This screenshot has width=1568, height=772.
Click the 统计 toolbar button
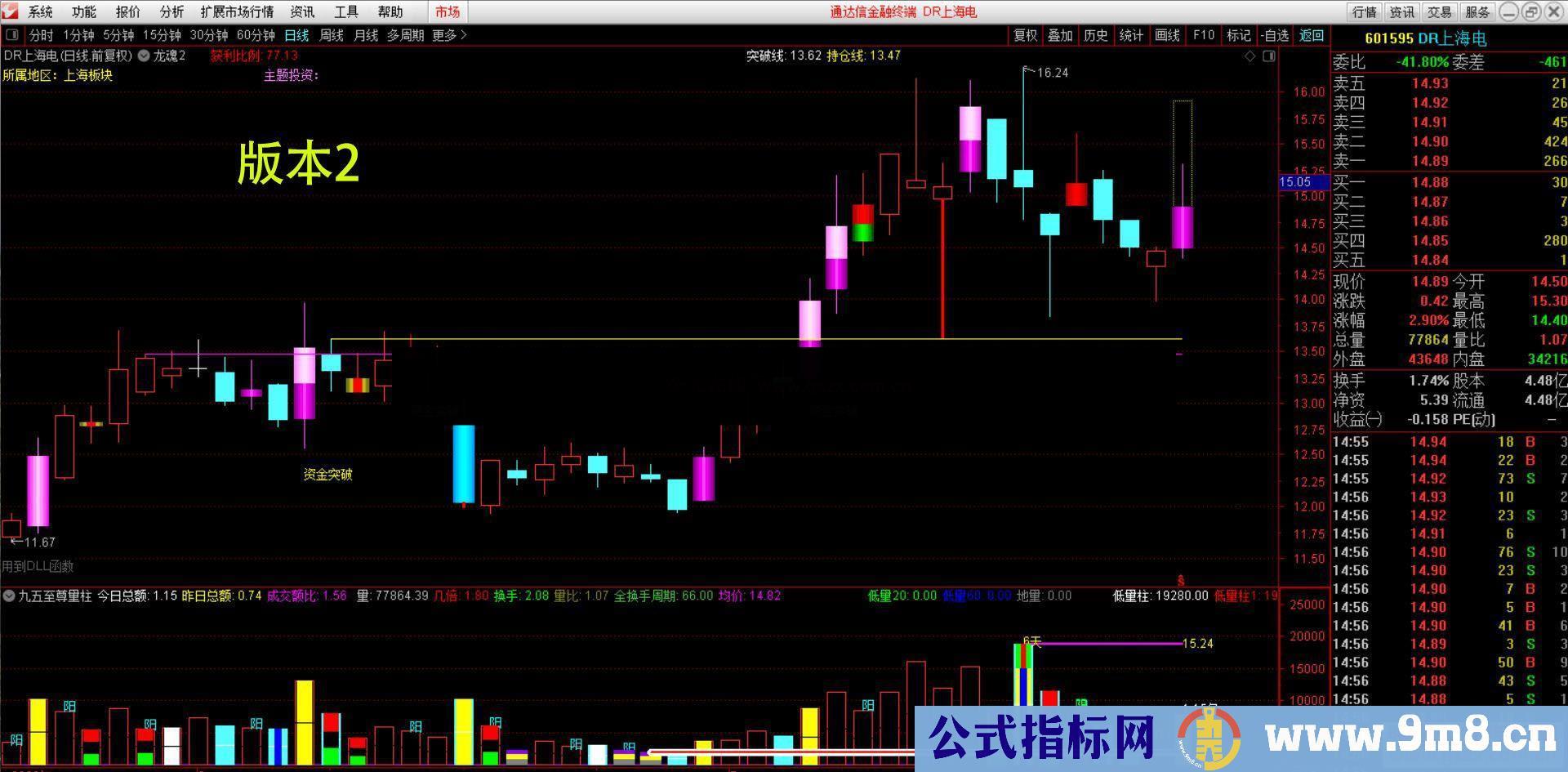[x=1131, y=35]
